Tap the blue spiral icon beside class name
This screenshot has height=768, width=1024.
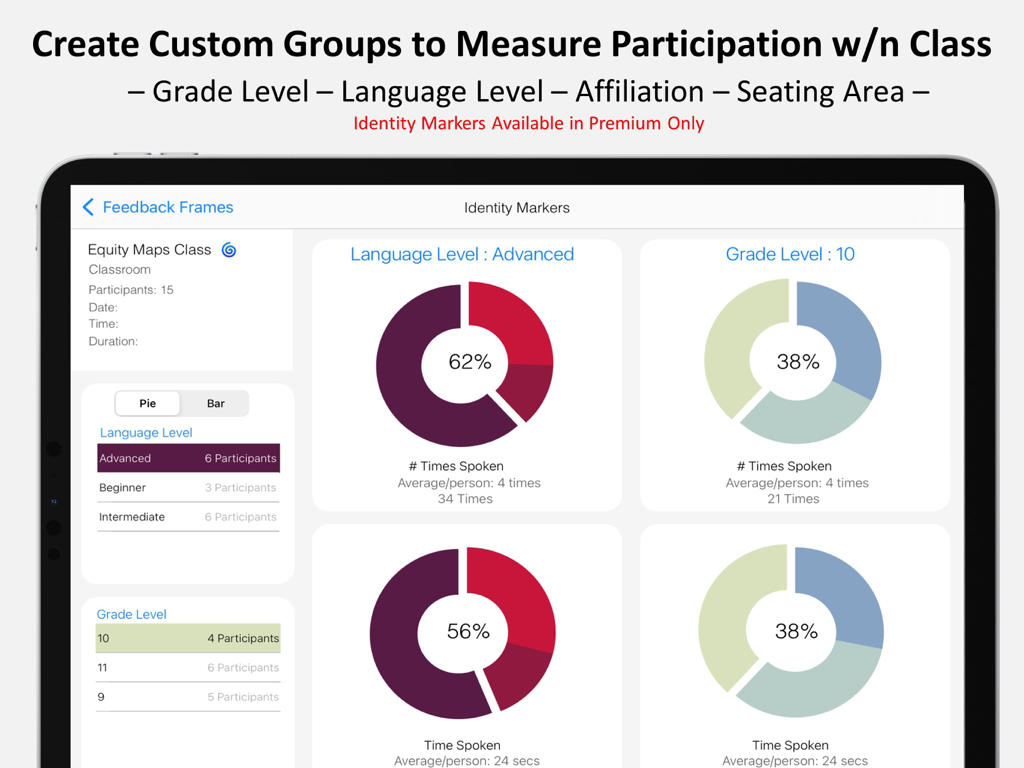click(x=229, y=250)
